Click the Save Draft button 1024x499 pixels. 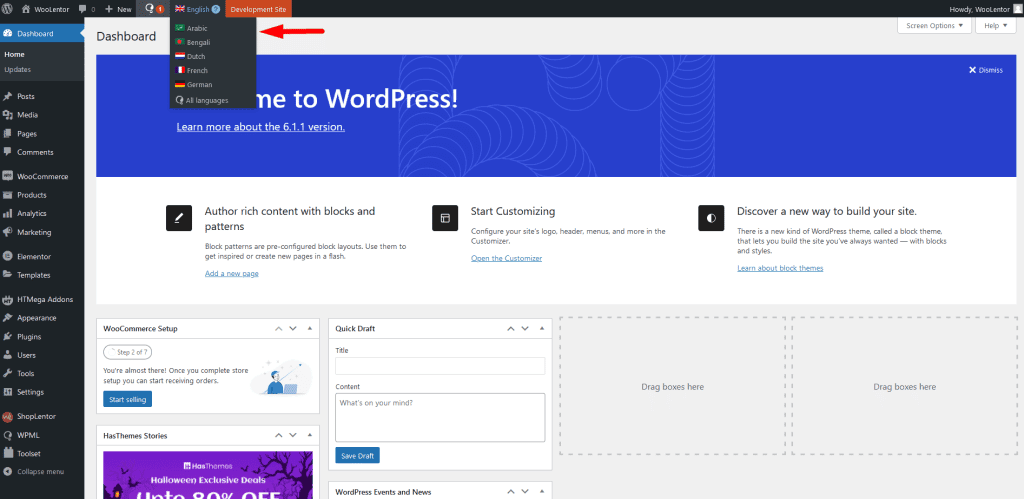pos(357,456)
